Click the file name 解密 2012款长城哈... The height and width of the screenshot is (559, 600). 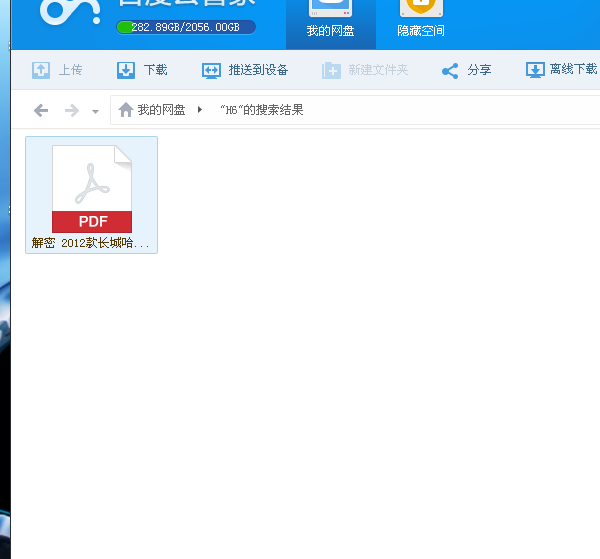91,243
